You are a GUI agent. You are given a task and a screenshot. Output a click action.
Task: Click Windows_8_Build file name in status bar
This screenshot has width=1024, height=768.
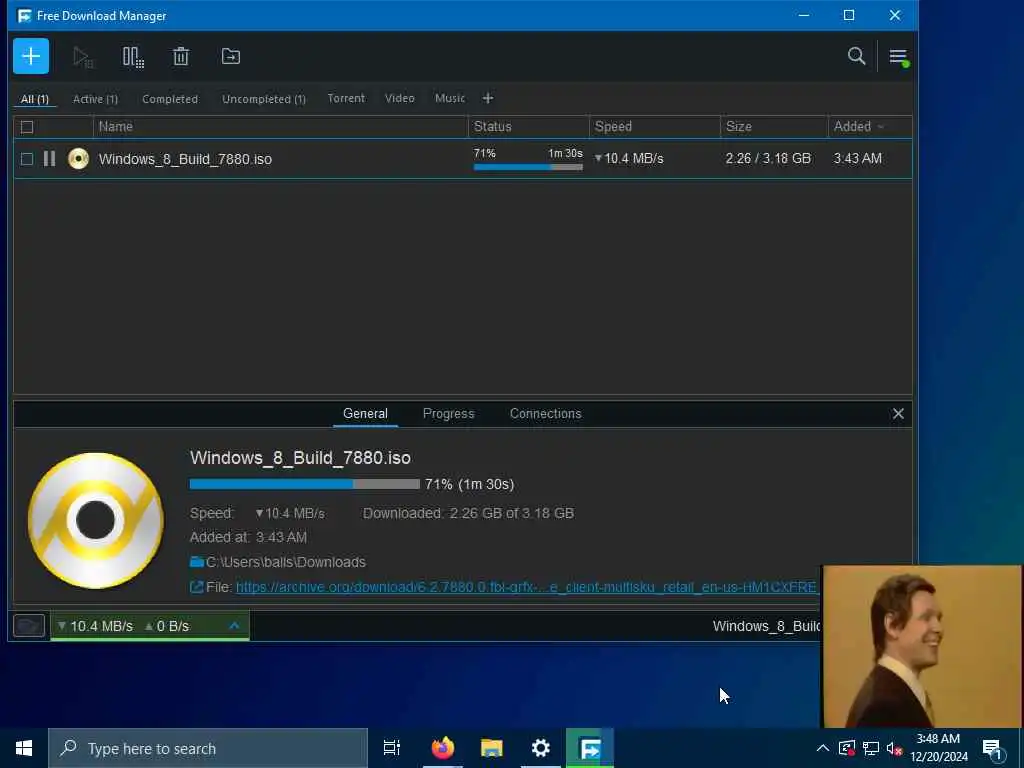click(x=766, y=626)
